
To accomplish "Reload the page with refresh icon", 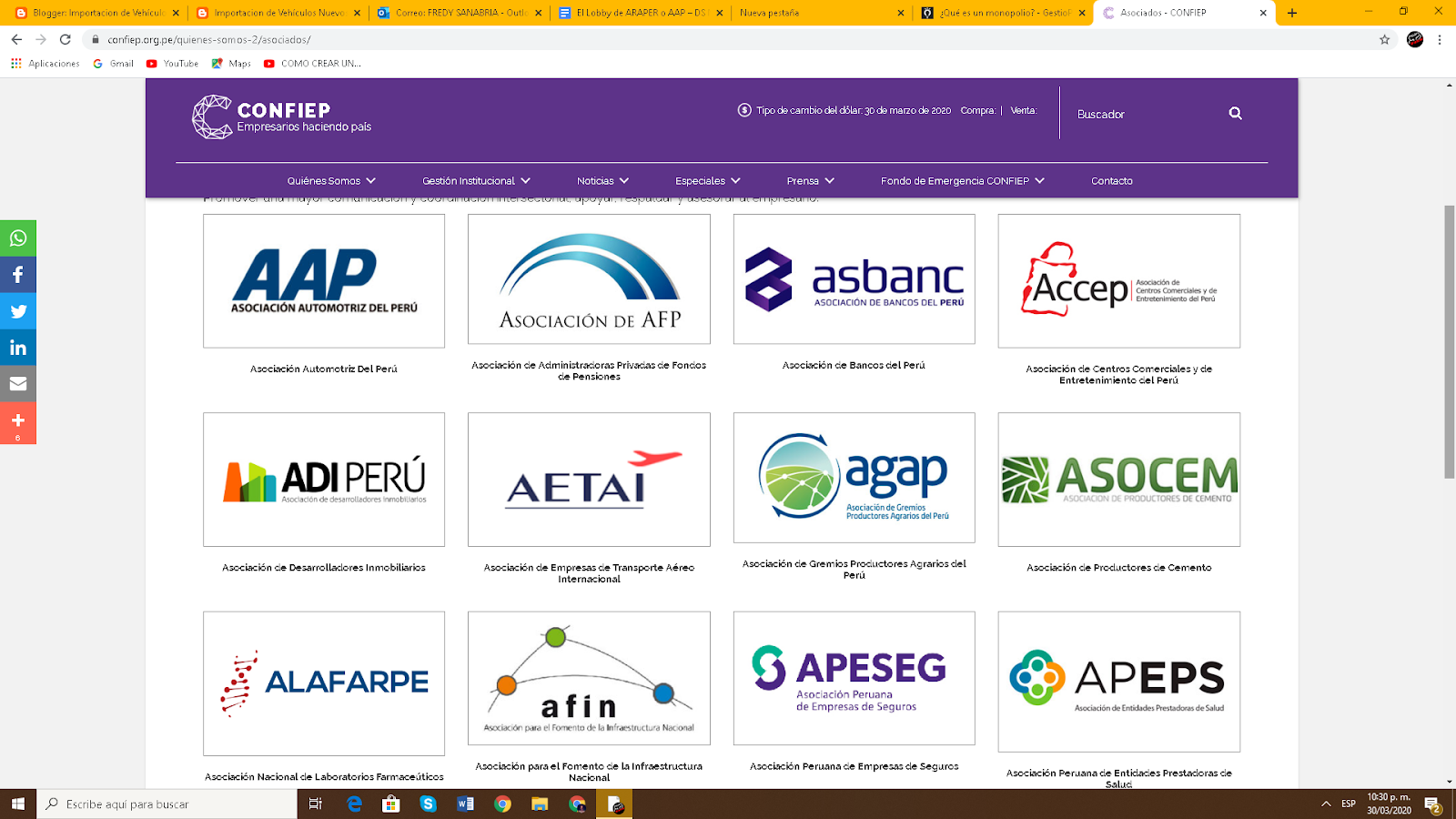I will [x=66, y=39].
